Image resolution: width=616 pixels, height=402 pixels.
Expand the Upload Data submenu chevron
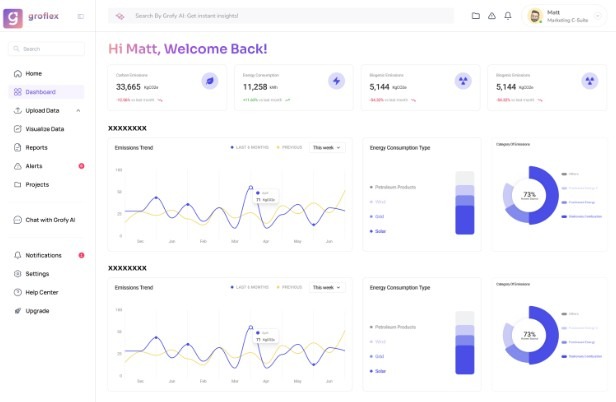(78, 110)
